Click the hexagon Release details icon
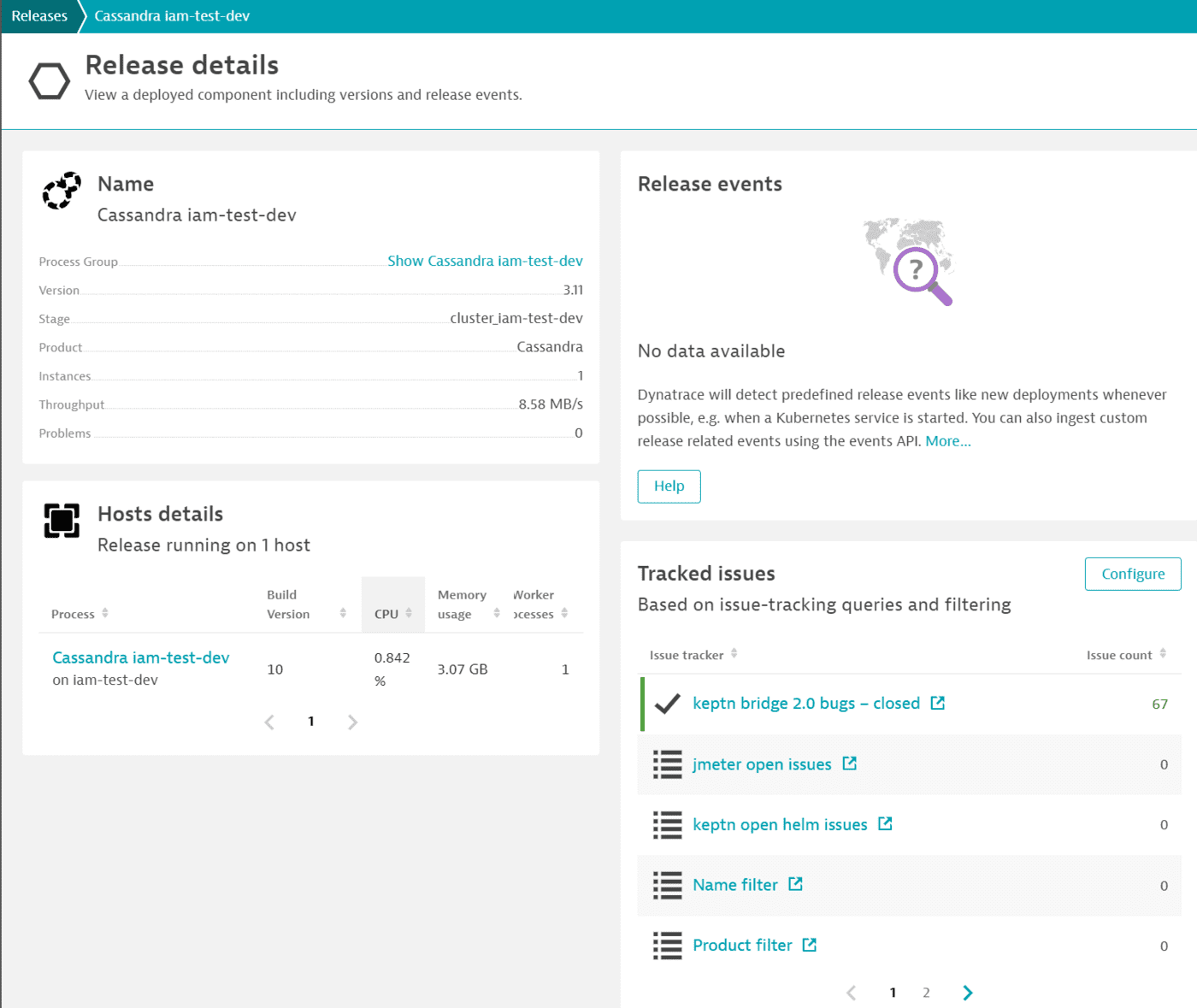Screen dimensions: 1197x1008 point(49,80)
